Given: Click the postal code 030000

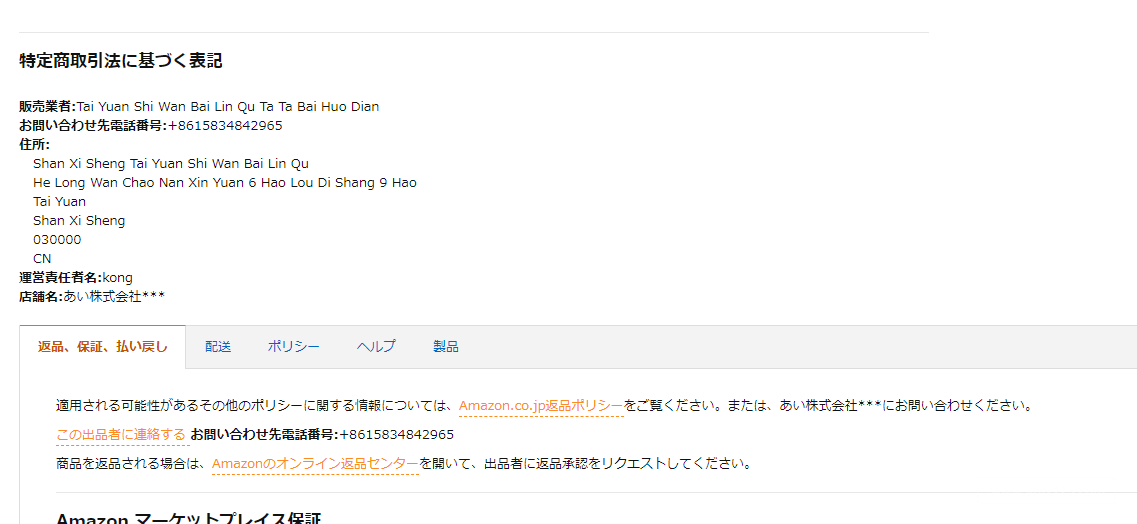Looking at the screenshot, I should [57, 240].
